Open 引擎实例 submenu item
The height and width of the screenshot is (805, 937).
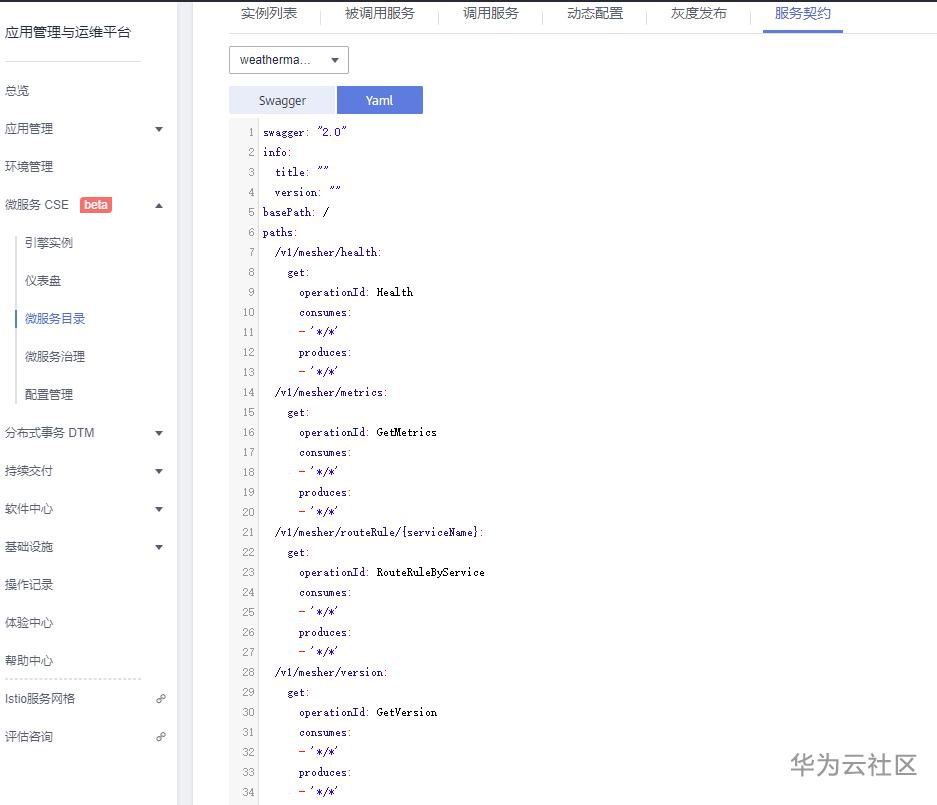tap(48, 243)
